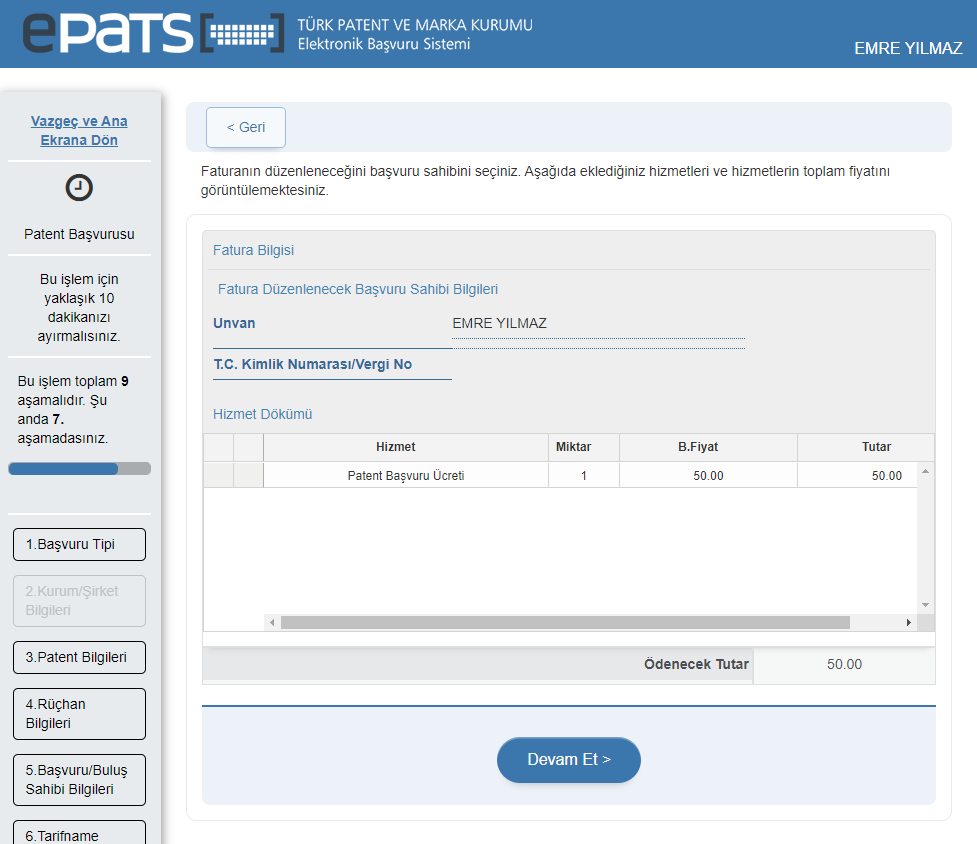Click the Fatura Bilgisi heading
This screenshot has height=844, width=977.
(253, 250)
